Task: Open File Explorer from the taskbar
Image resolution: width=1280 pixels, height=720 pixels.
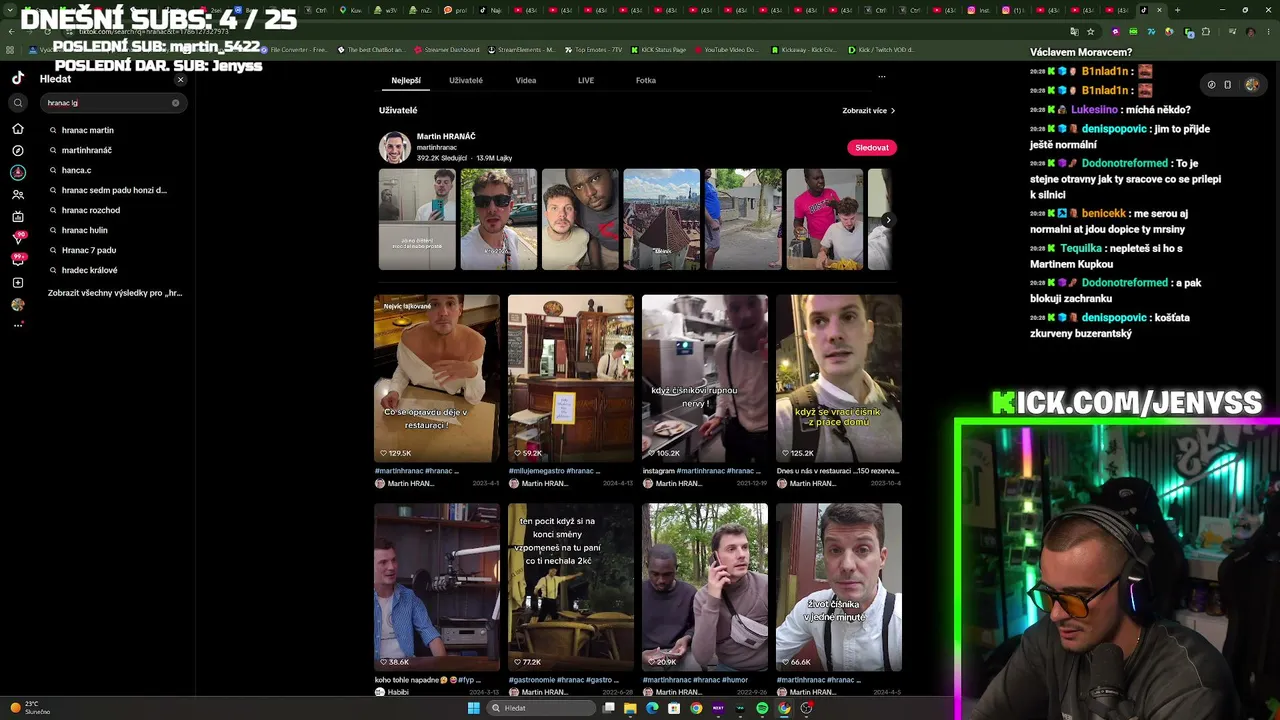Action: pyautogui.click(x=630, y=708)
